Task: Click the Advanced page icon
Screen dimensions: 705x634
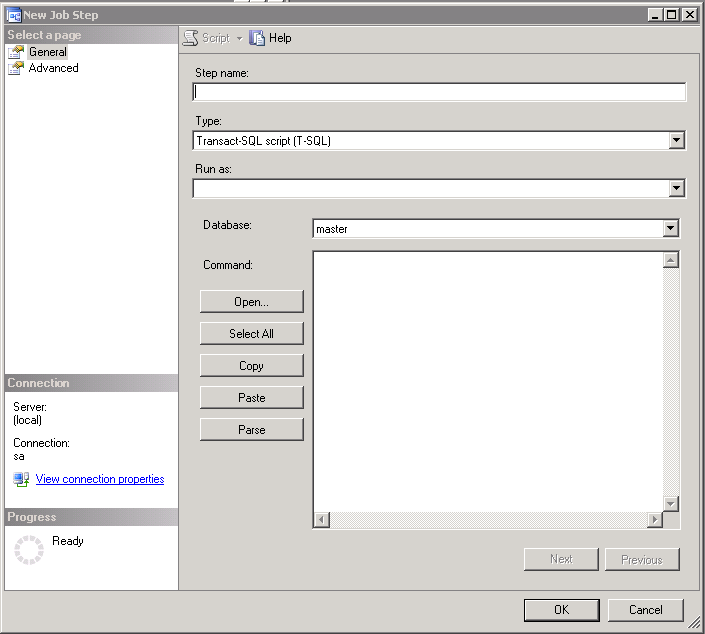Action: 16,68
